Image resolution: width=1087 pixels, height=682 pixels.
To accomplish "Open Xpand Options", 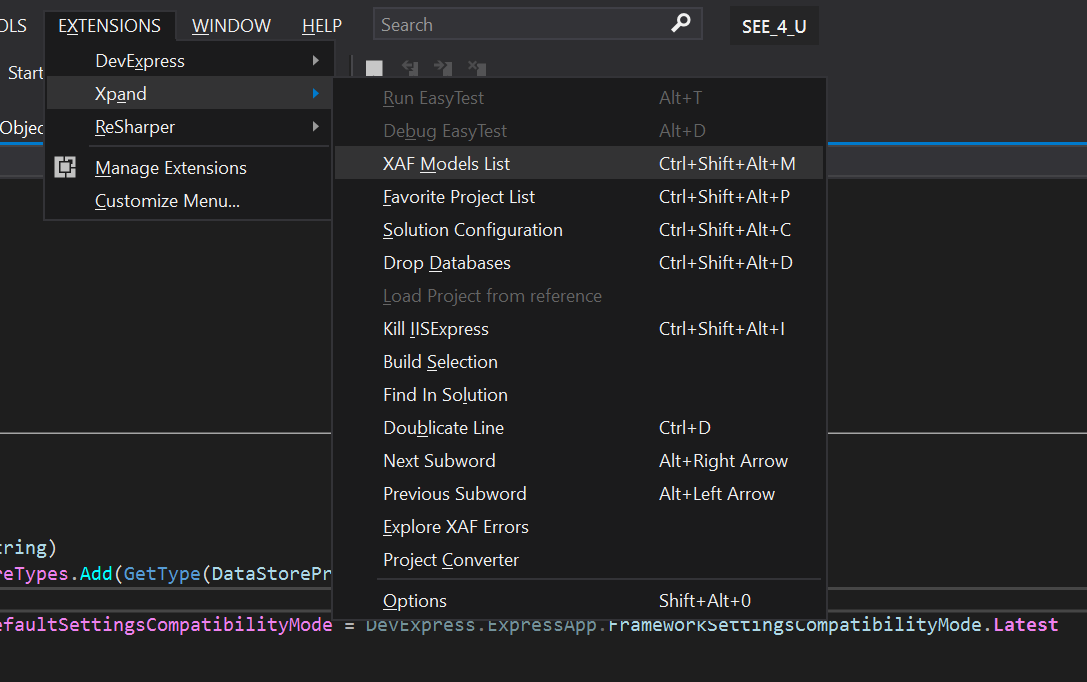I will pos(579,600).
